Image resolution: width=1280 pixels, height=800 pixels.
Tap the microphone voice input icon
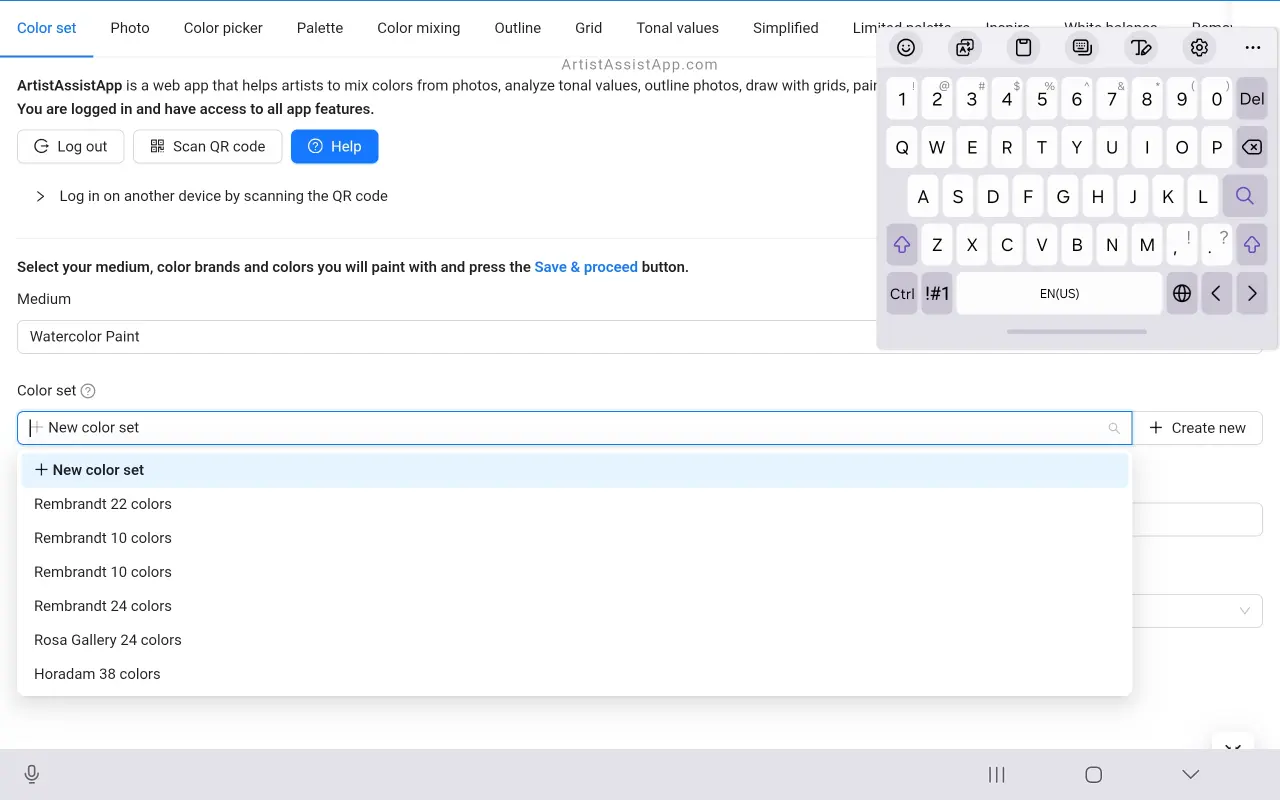click(32, 774)
